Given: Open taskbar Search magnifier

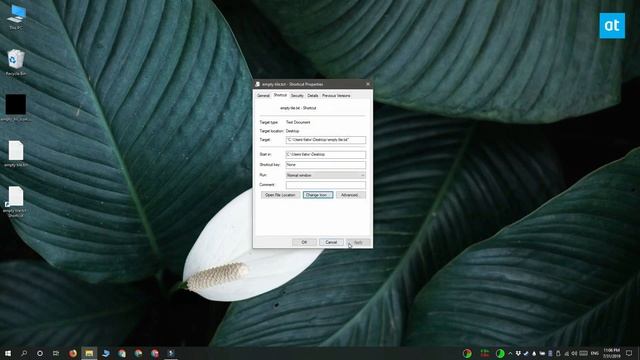Looking at the screenshot, I should (24, 353).
